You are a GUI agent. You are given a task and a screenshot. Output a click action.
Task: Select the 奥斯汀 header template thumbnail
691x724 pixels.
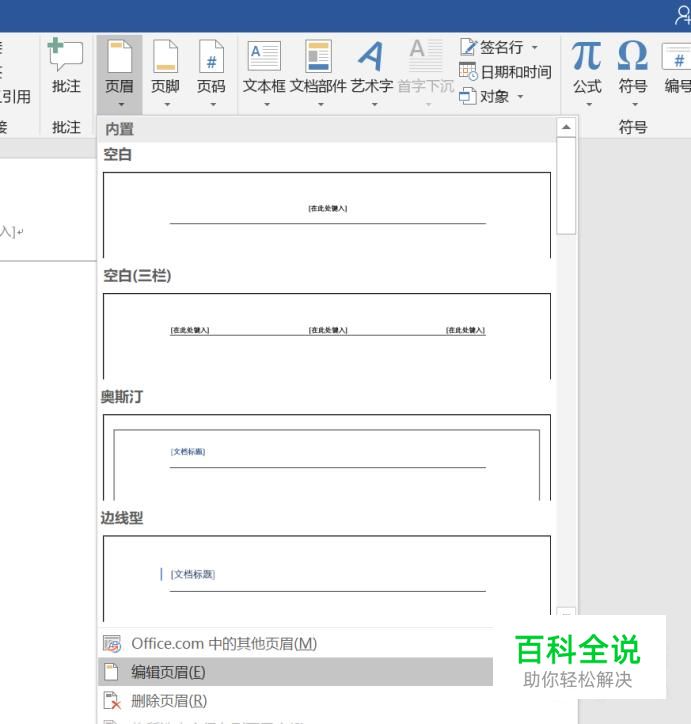click(327, 457)
